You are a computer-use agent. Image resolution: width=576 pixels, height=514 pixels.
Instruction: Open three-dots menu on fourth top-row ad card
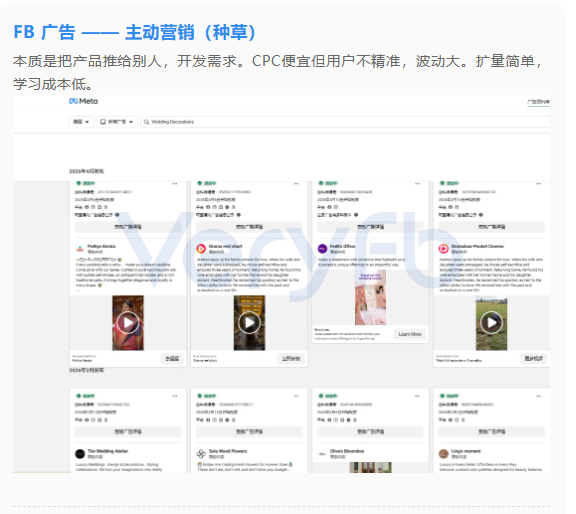539,183
